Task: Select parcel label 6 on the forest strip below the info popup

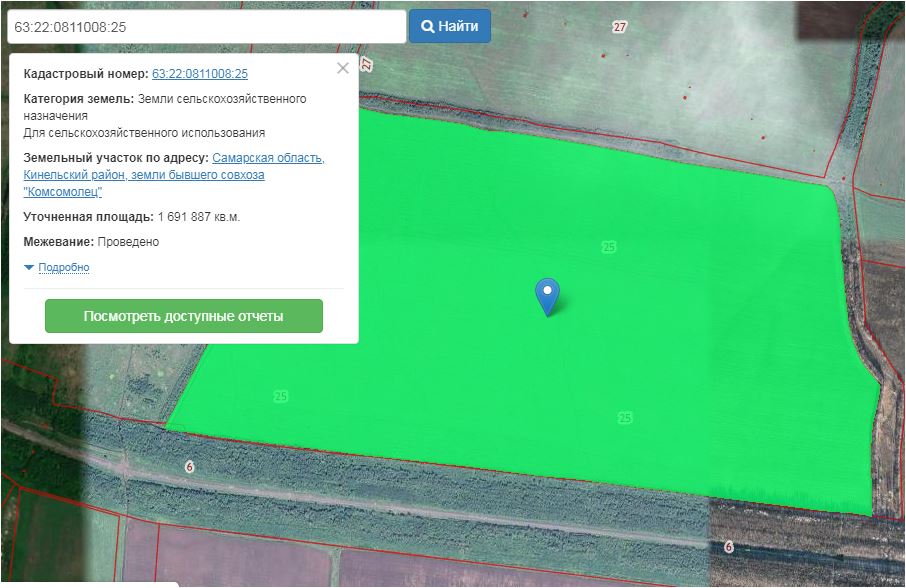Action: [189, 467]
